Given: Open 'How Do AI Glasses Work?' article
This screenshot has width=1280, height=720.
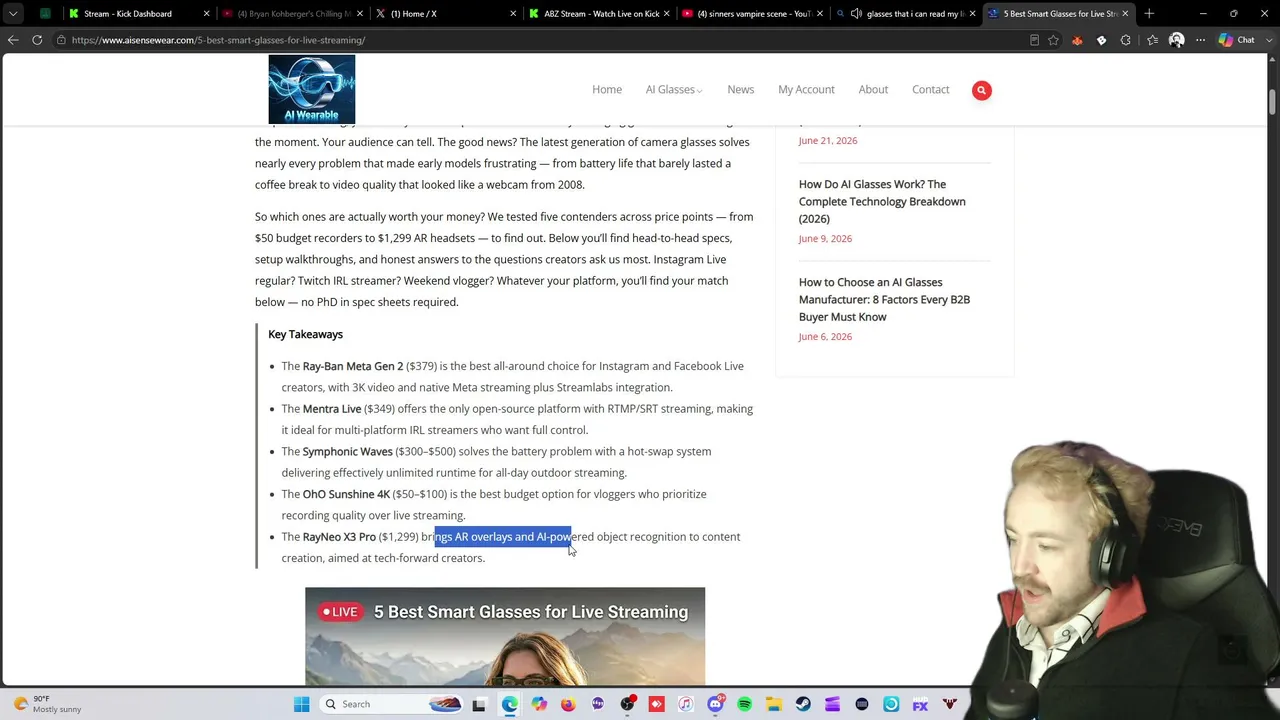Looking at the screenshot, I should coord(882,201).
